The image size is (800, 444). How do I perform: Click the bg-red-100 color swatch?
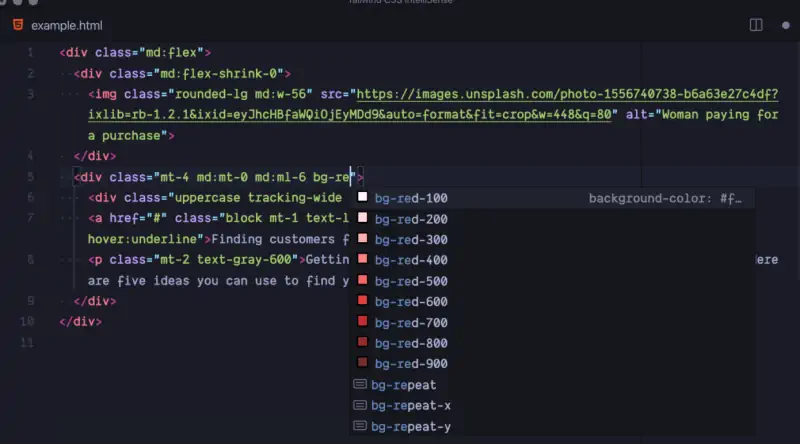tap(362, 197)
